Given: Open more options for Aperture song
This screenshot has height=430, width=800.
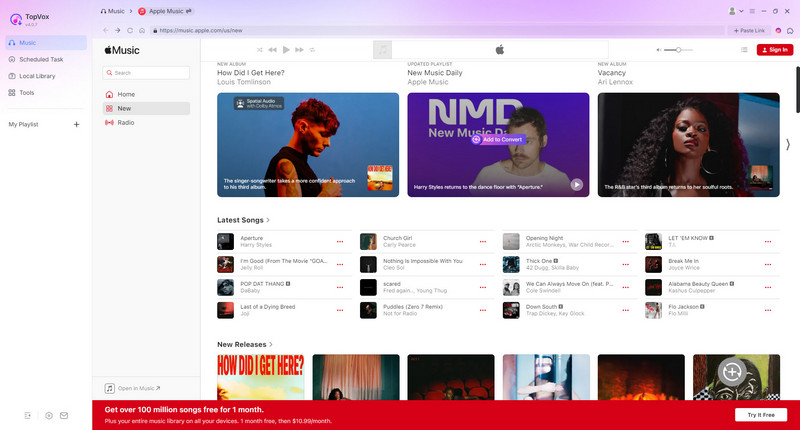Looking at the screenshot, I should (340, 242).
